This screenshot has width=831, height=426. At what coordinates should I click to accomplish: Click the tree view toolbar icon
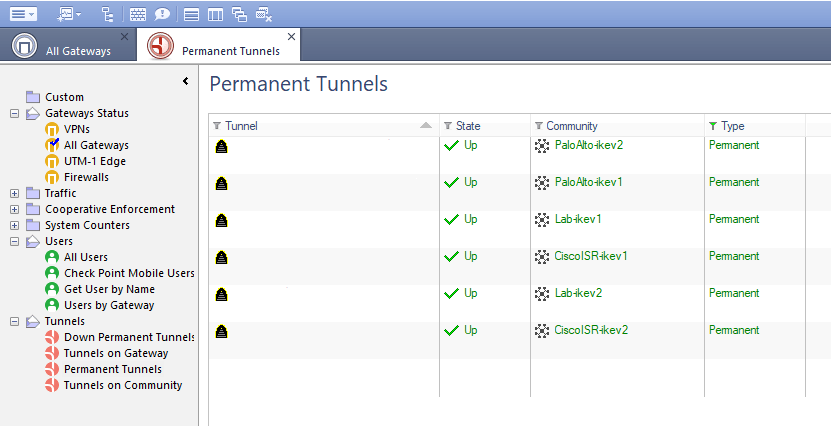click(108, 14)
